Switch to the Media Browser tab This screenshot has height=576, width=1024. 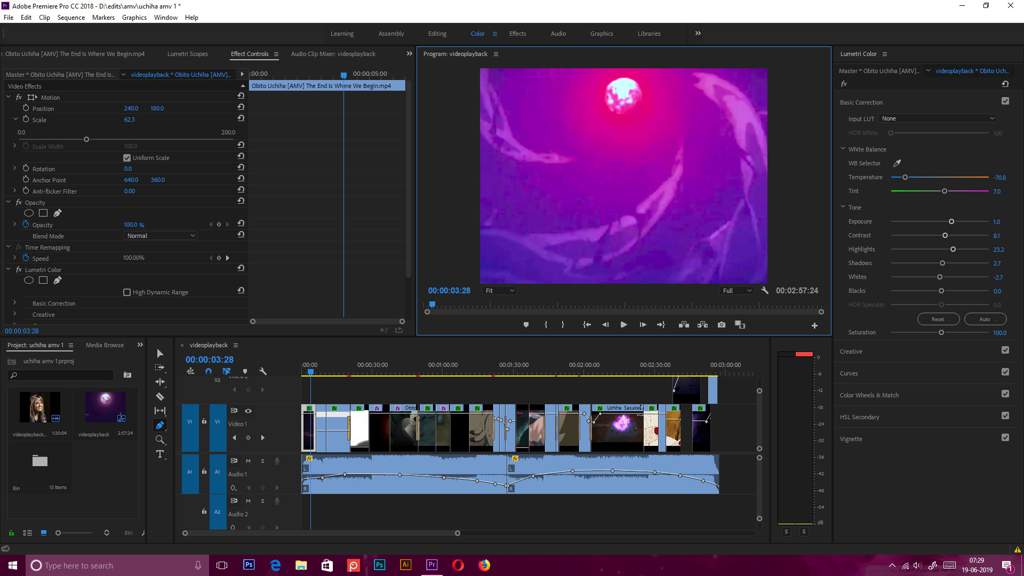104,345
